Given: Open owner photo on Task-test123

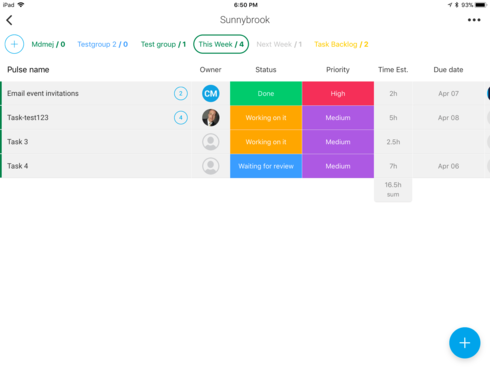Looking at the screenshot, I should pos(211,118).
